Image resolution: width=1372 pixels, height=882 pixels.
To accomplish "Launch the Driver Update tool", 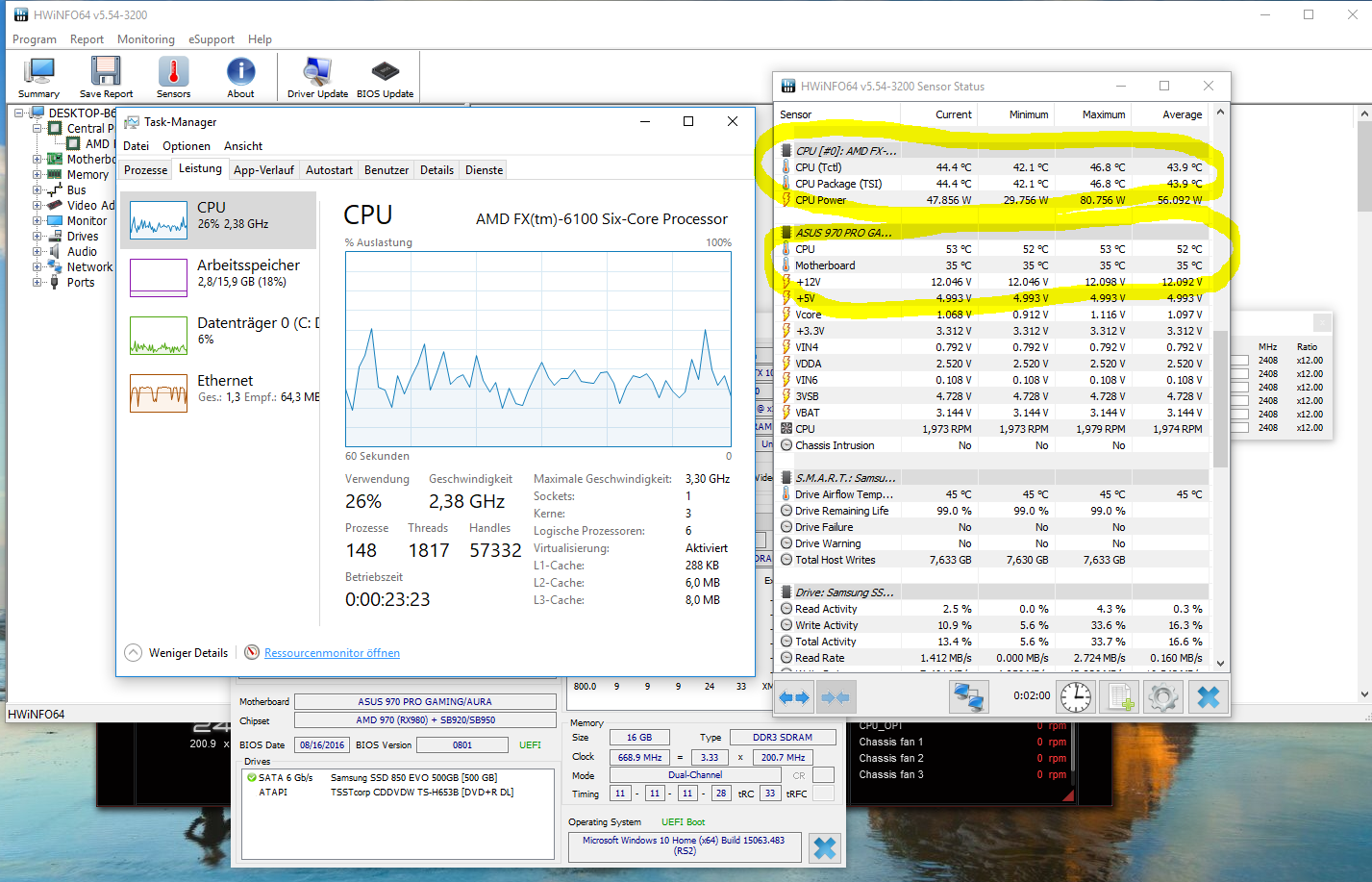I will [x=317, y=77].
